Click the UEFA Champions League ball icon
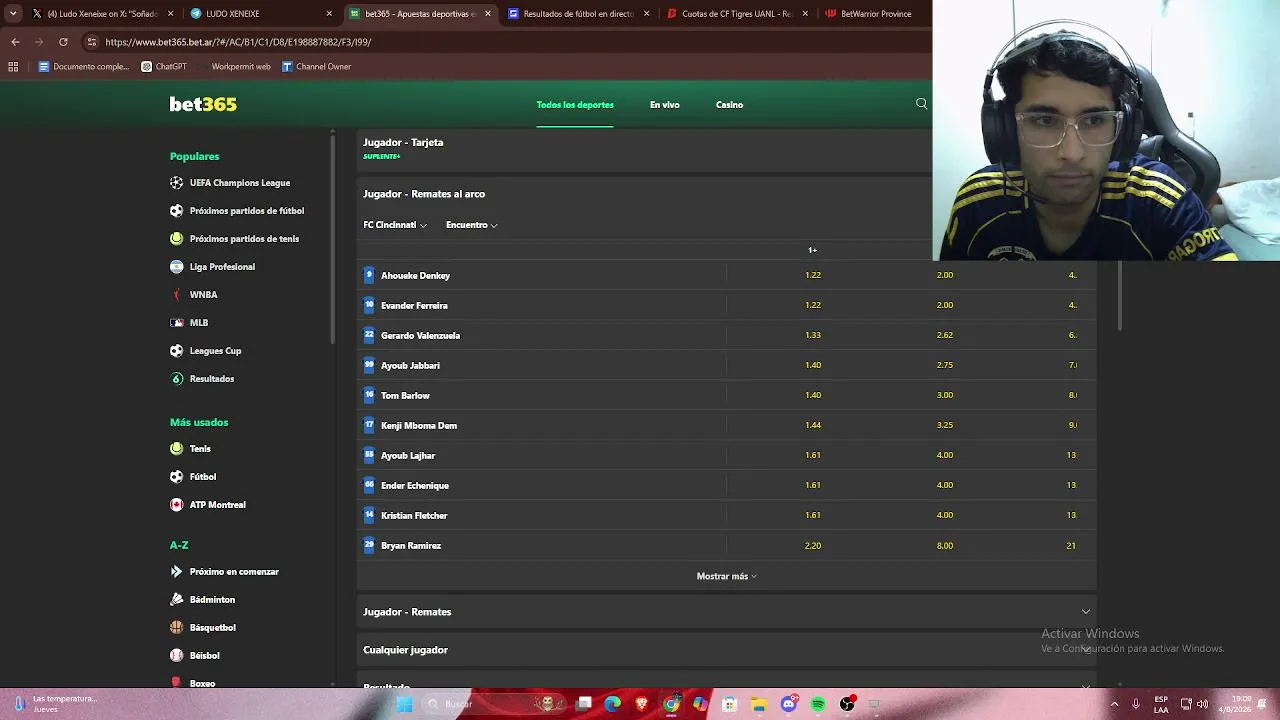This screenshot has width=1280, height=720. coord(177,183)
